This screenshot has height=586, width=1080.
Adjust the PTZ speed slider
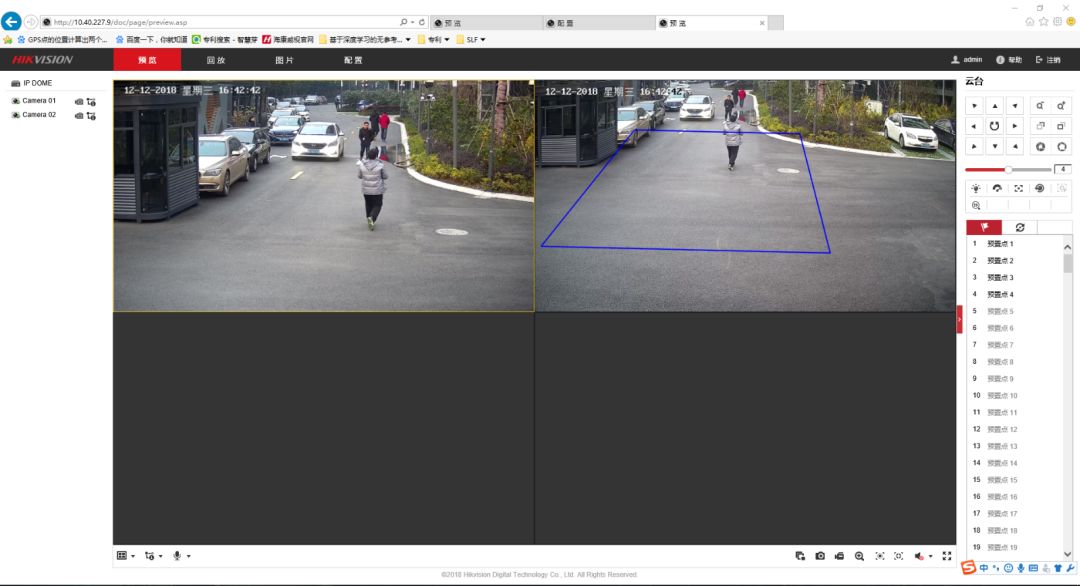click(x=1008, y=169)
